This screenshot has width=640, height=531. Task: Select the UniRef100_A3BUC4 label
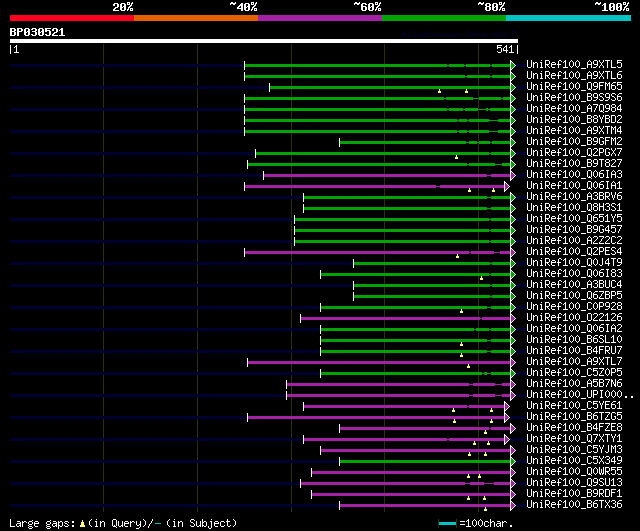(574, 285)
